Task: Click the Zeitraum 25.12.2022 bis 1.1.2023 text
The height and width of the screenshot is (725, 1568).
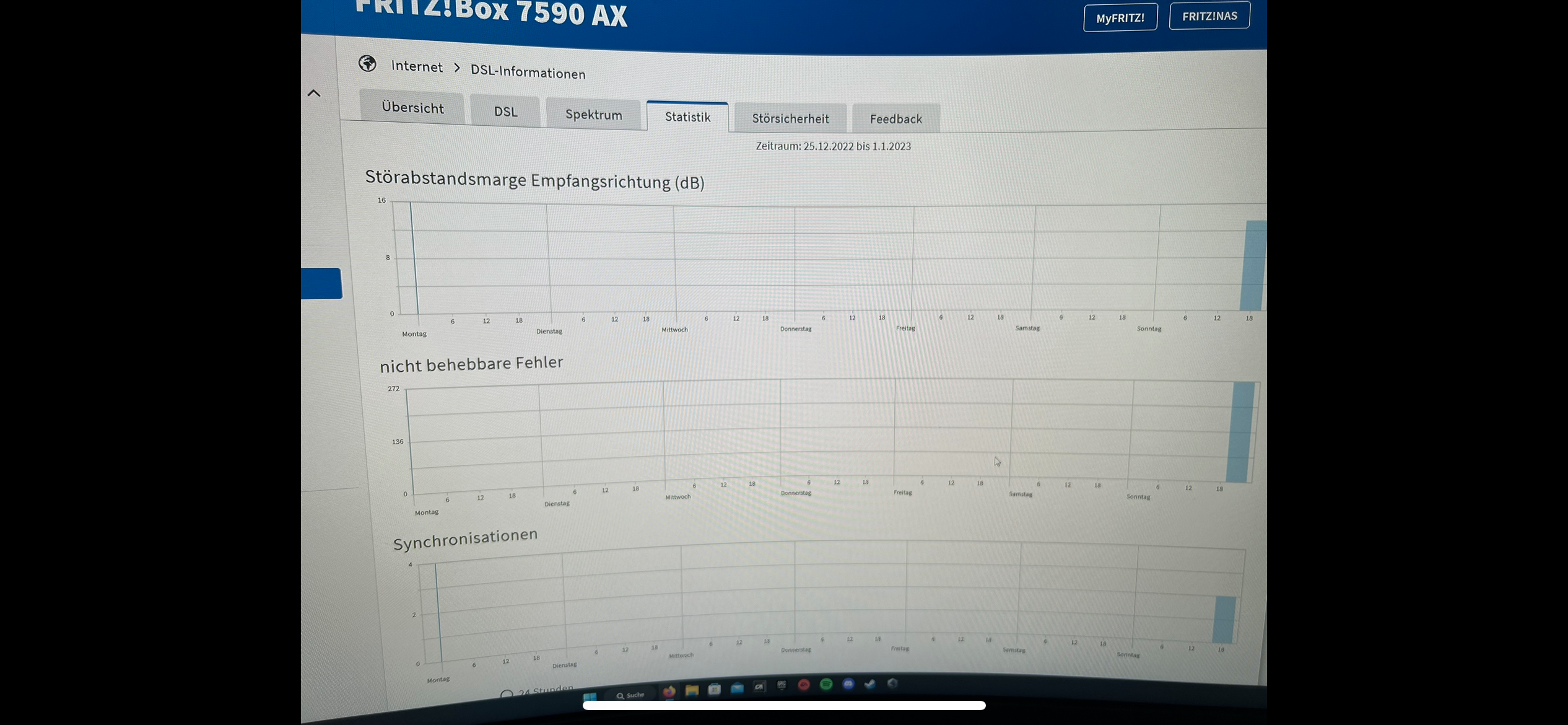Action: pyautogui.click(x=833, y=146)
